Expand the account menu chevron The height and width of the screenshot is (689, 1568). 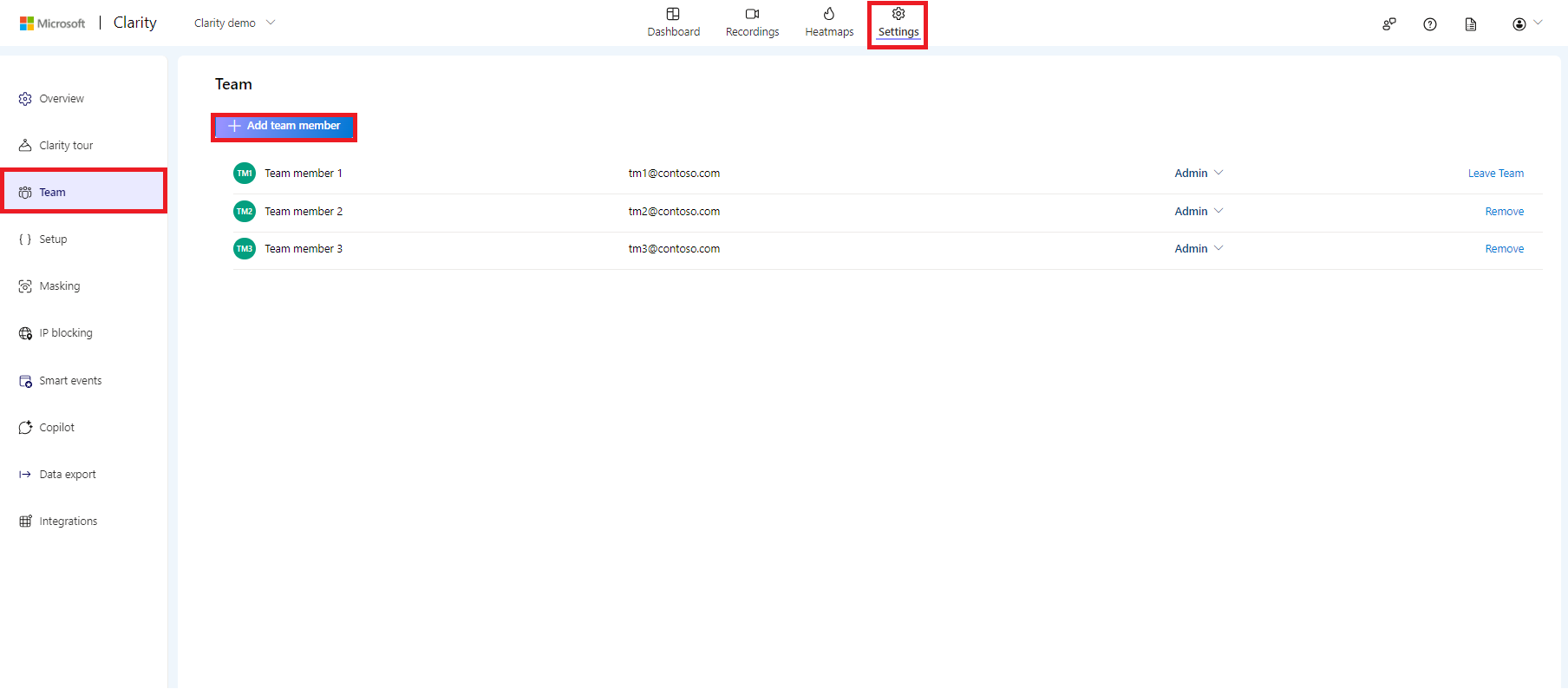(x=1539, y=23)
